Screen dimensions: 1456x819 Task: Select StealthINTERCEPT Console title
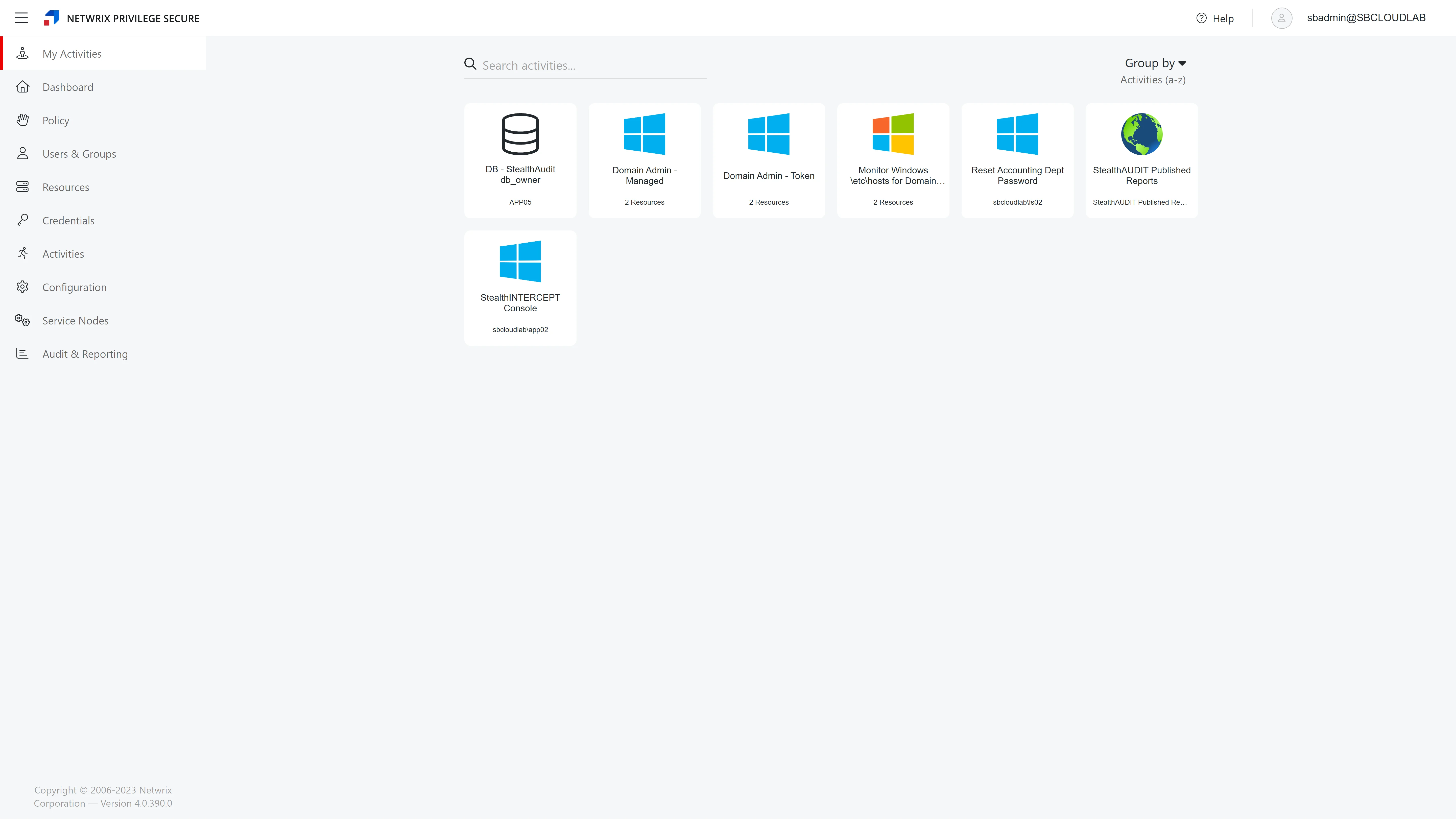tap(520, 302)
